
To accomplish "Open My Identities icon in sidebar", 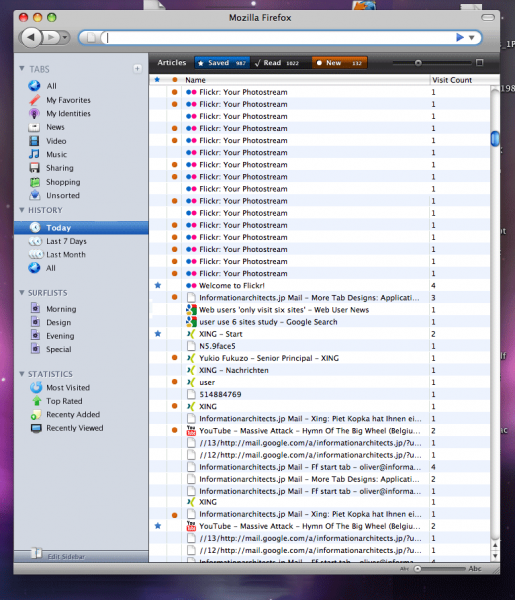I will tap(34, 113).
